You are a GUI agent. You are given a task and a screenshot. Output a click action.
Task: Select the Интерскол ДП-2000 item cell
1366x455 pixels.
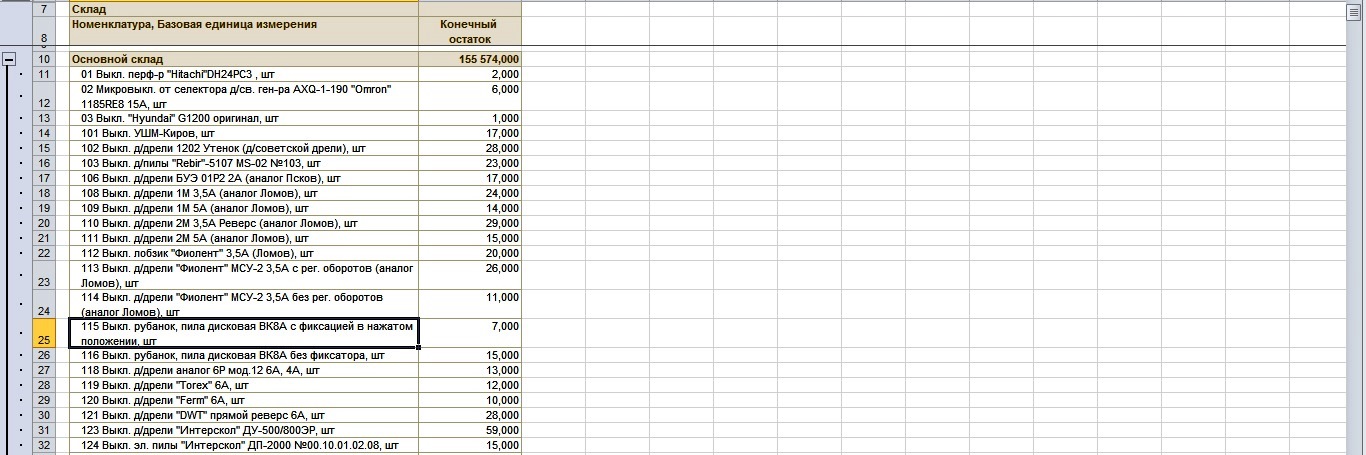(x=243, y=445)
